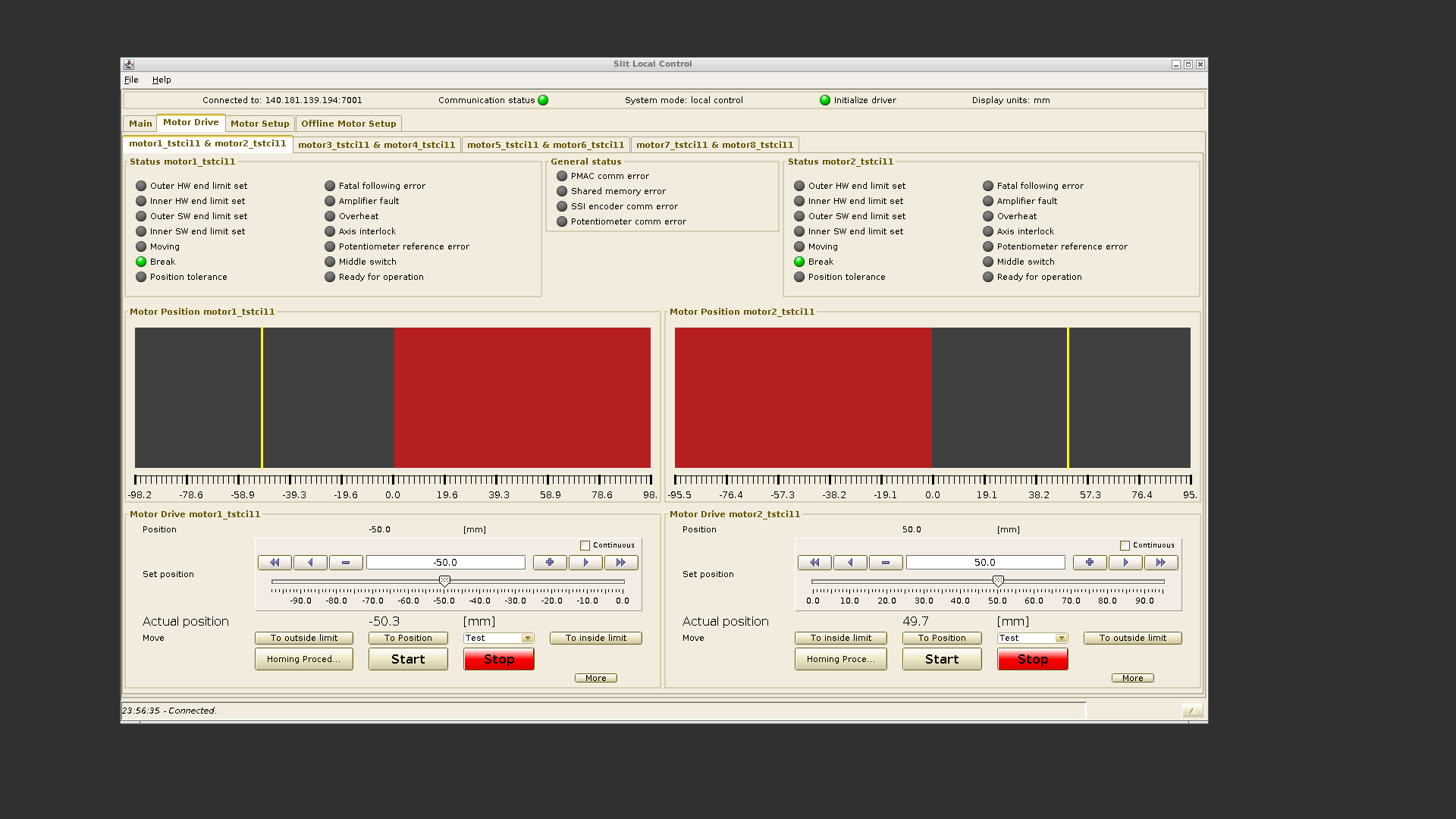Click motor2 Homing Procedure button
The width and height of the screenshot is (1456, 819).
coord(841,659)
